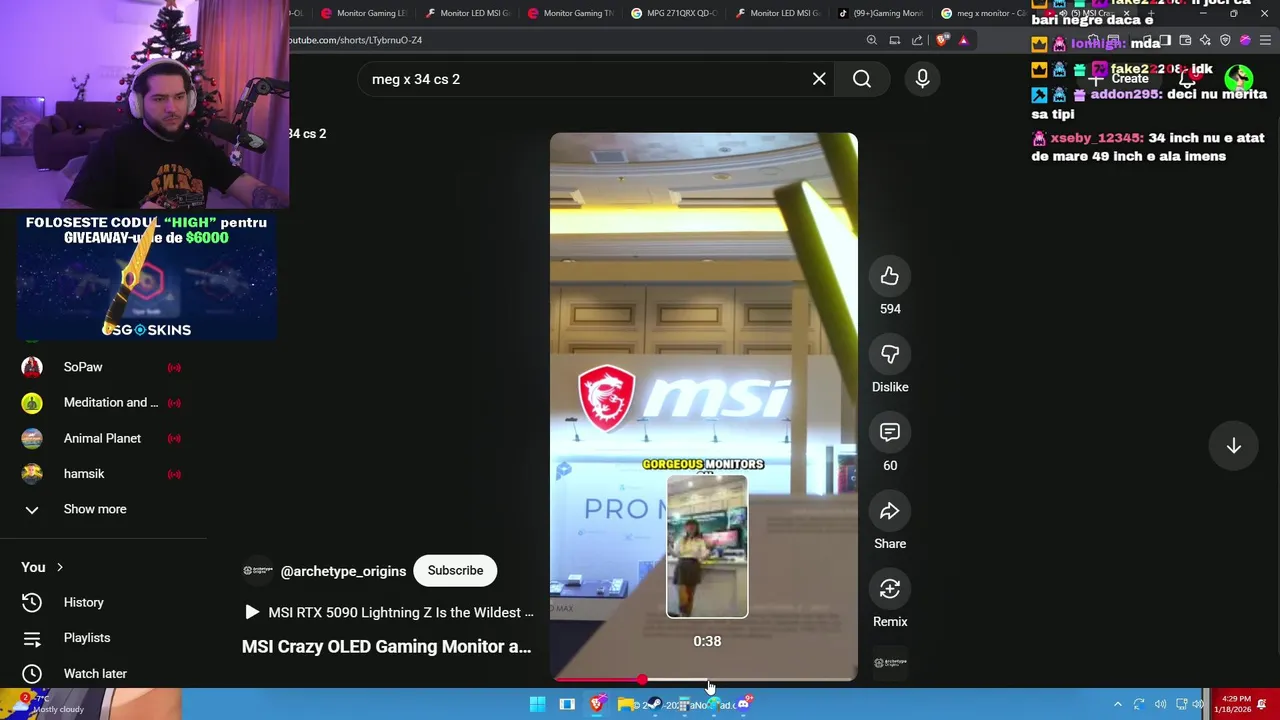Seek along the short's red progress bar

704,680
